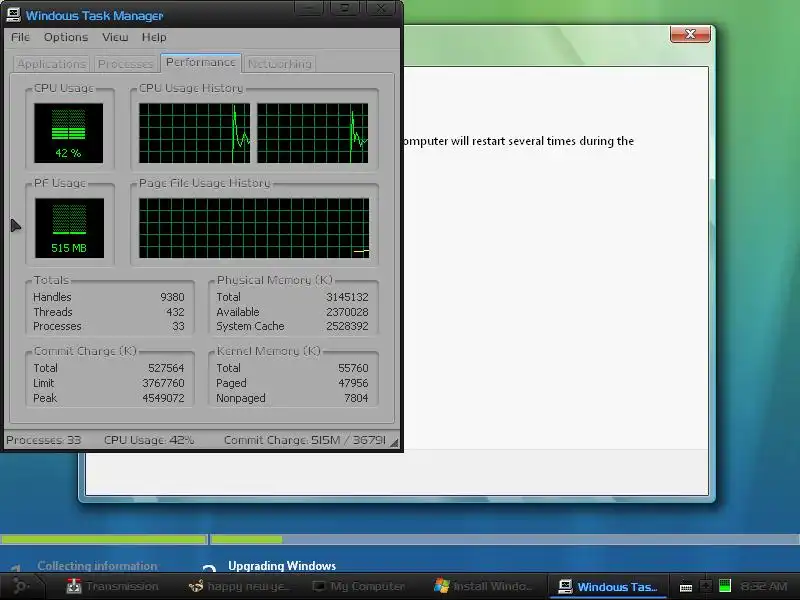Select the Performance tab
This screenshot has height=600, width=800.
[201, 62]
